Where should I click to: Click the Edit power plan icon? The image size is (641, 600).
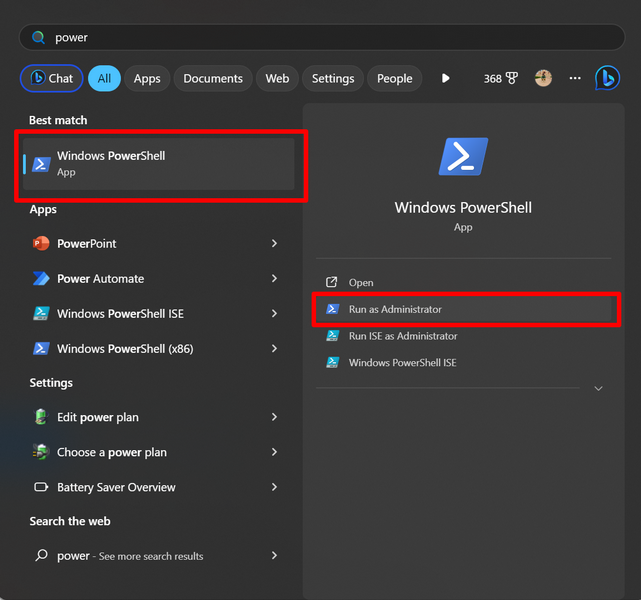click(41, 418)
